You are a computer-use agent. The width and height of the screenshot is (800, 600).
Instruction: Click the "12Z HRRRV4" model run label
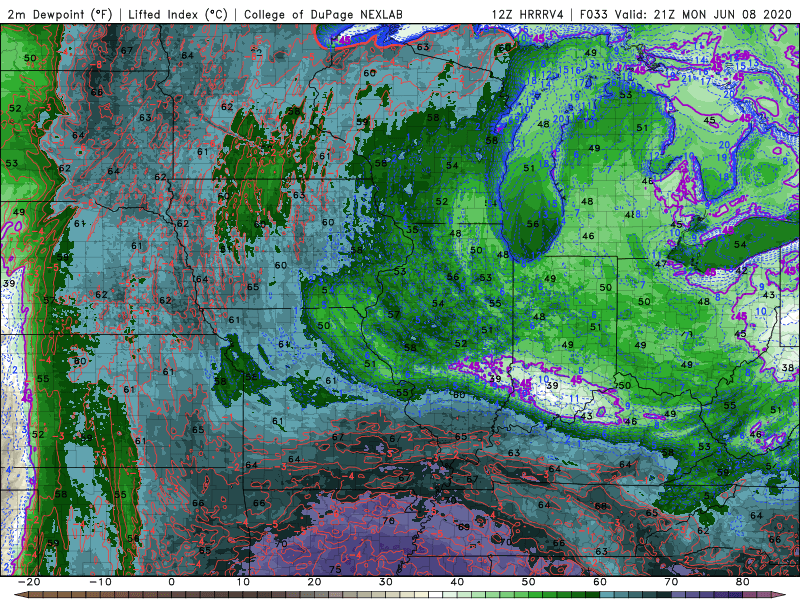pyautogui.click(x=528, y=14)
